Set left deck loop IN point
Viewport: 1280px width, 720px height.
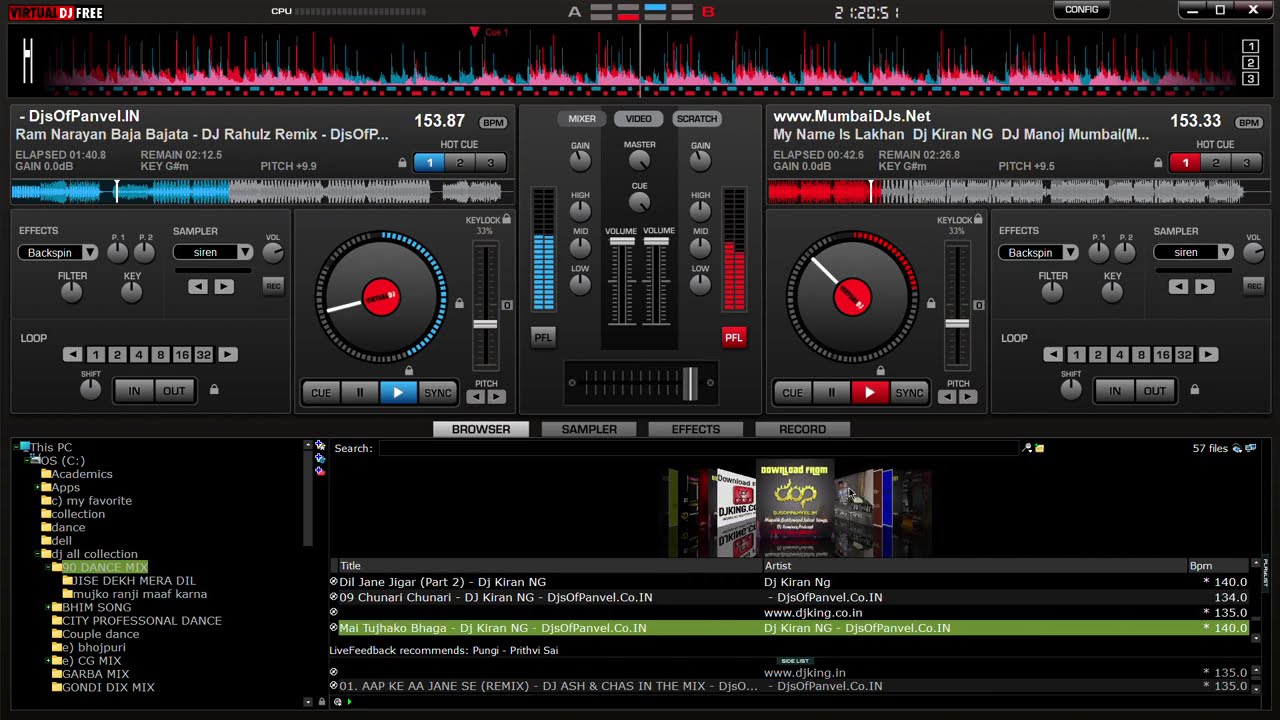pyautogui.click(x=134, y=391)
